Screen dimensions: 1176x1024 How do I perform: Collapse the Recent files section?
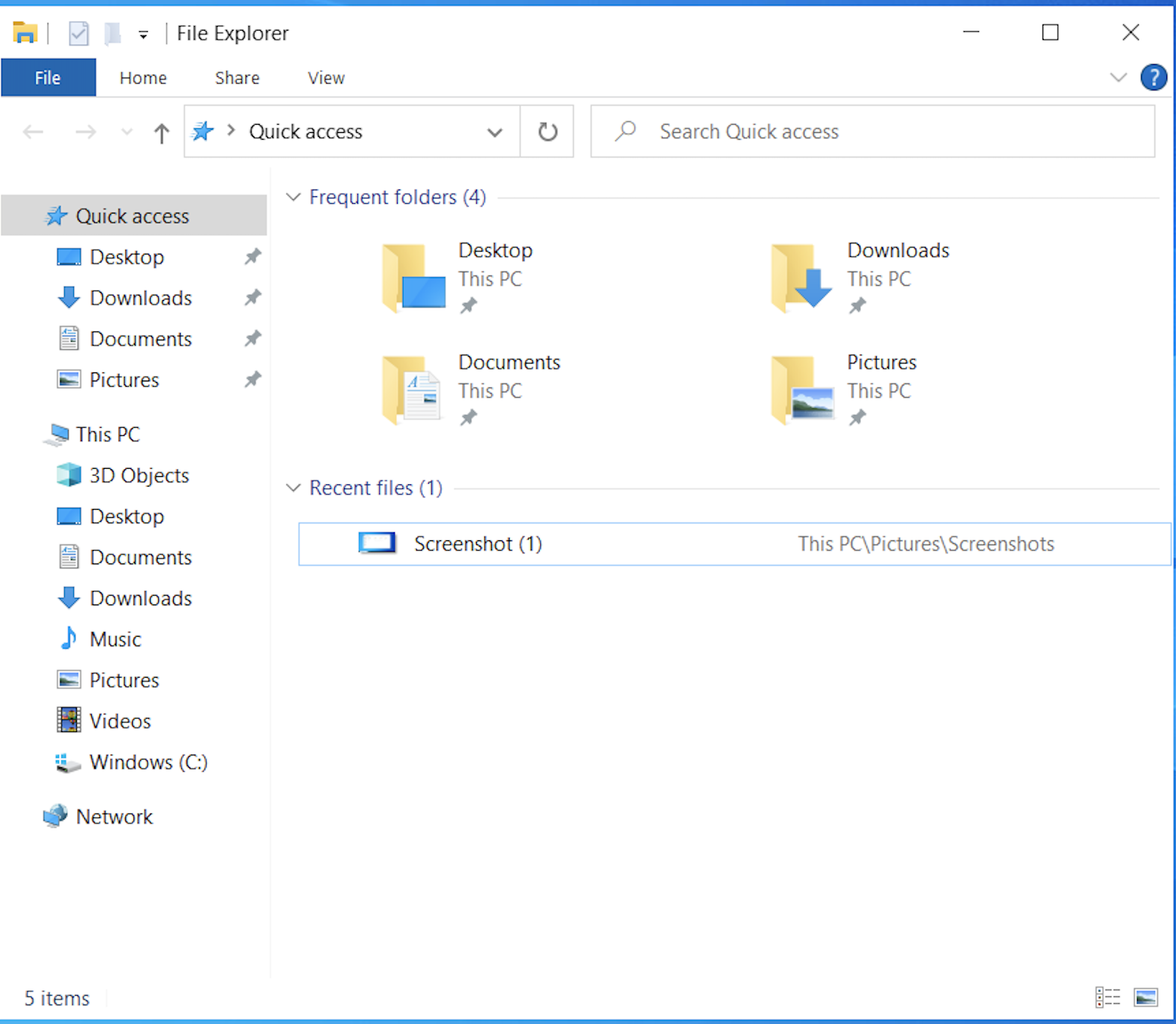click(x=293, y=488)
